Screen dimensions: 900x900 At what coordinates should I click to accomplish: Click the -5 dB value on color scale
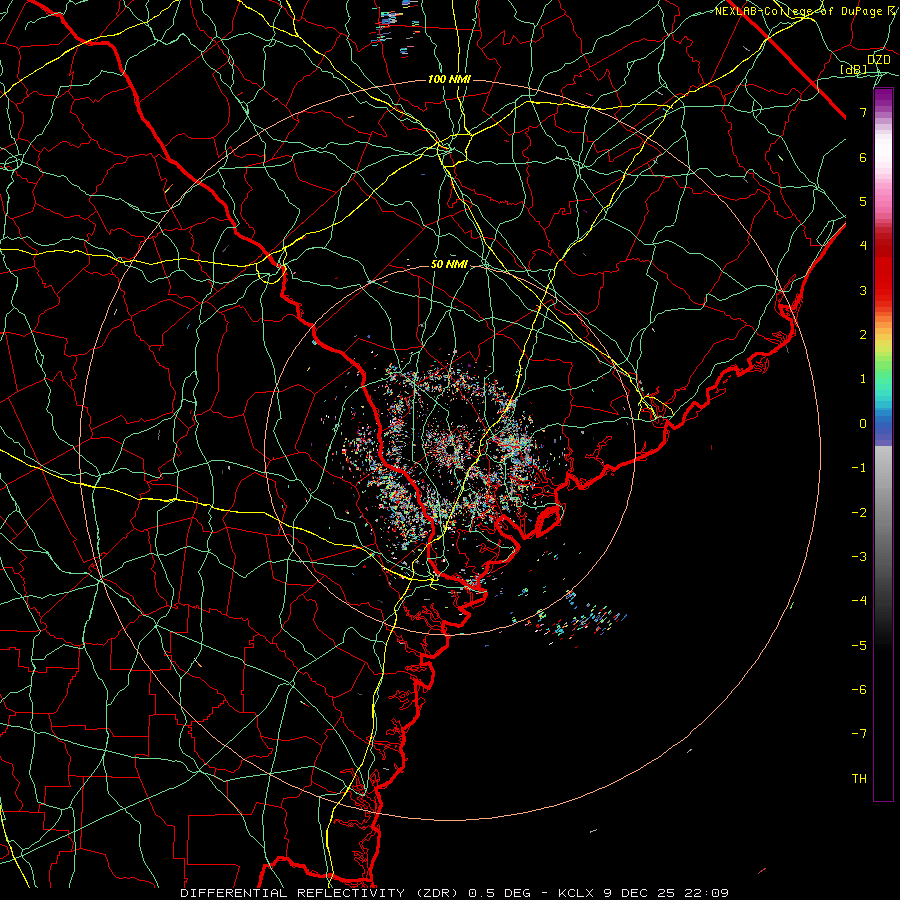point(859,646)
